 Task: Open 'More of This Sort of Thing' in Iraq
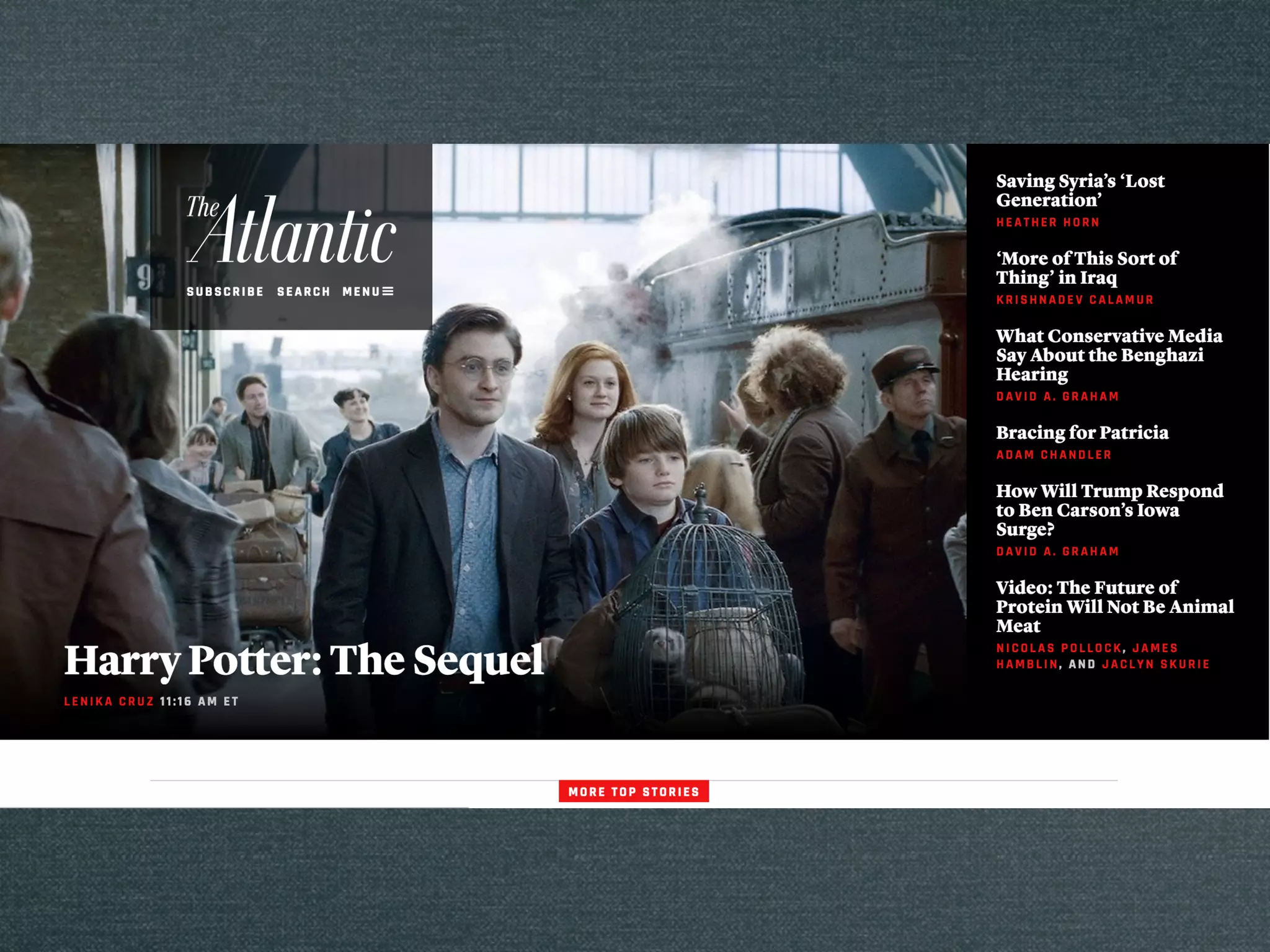(x=1086, y=268)
